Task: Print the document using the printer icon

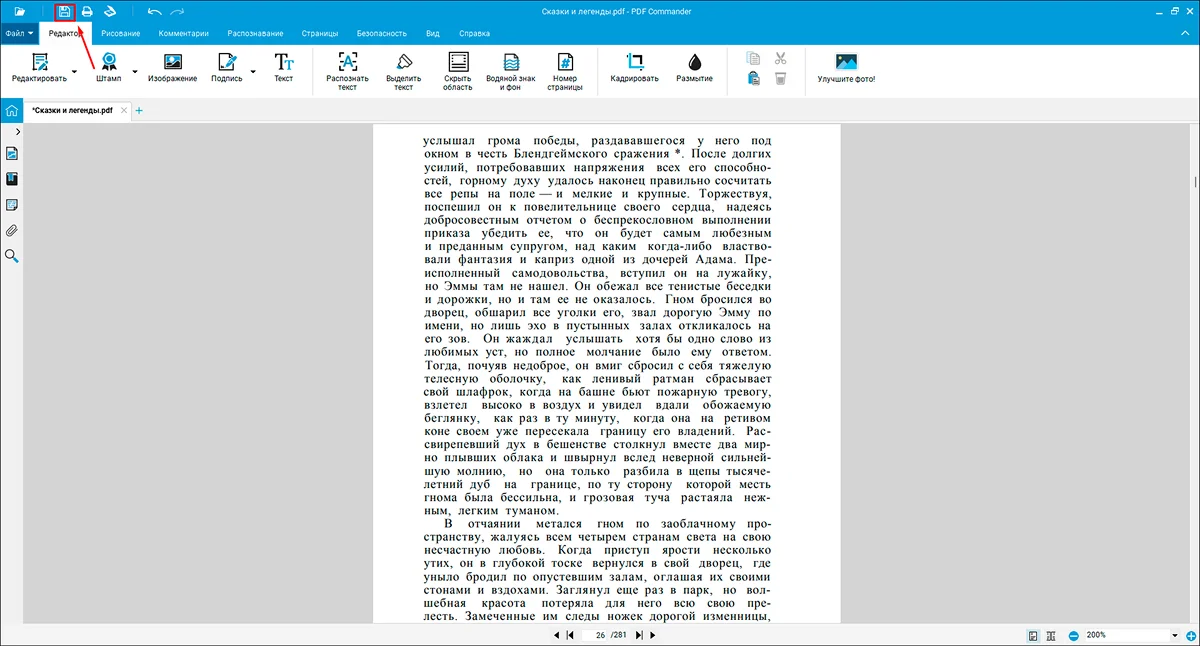Action: tap(87, 12)
